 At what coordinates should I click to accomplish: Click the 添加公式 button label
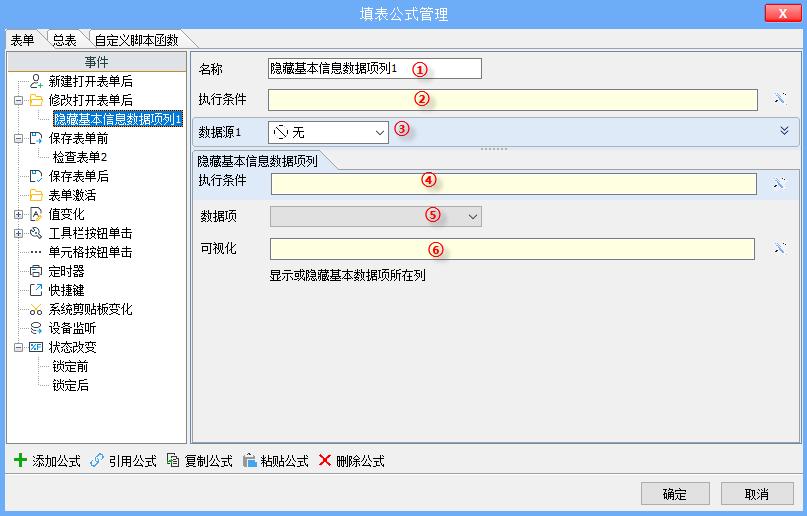pyautogui.click(x=57, y=461)
